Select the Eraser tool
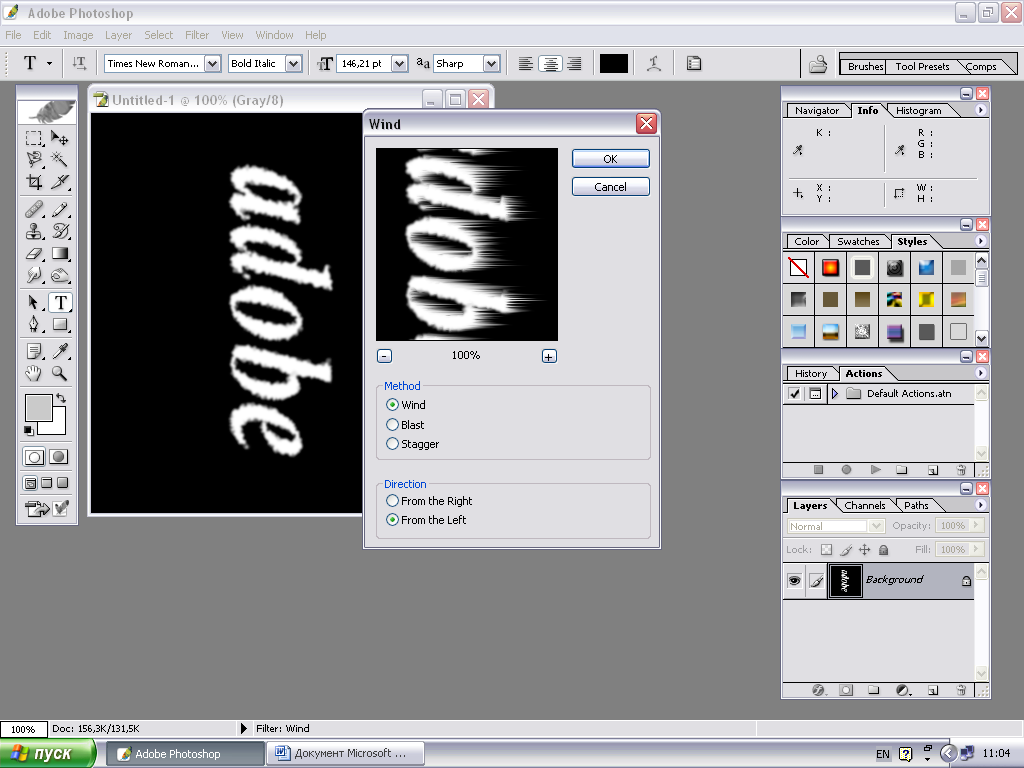The width and height of the screenshot is (1024, 768). point(34,253)
